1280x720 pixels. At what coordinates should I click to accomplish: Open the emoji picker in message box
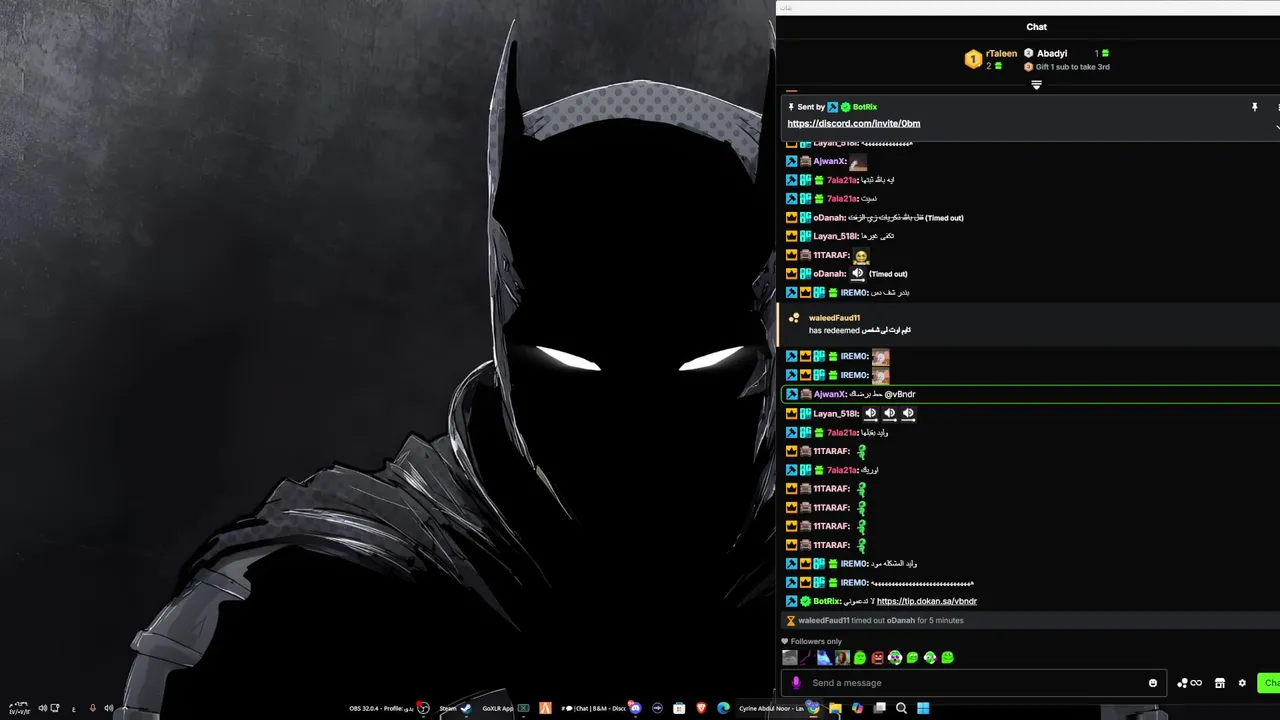(1153, 683)
